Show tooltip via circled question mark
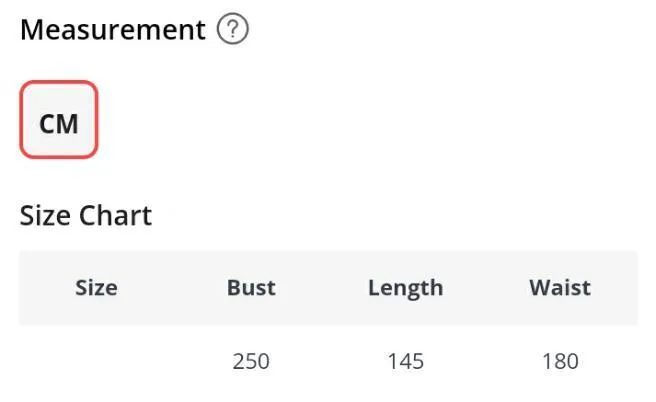 [x=233, y=29]
